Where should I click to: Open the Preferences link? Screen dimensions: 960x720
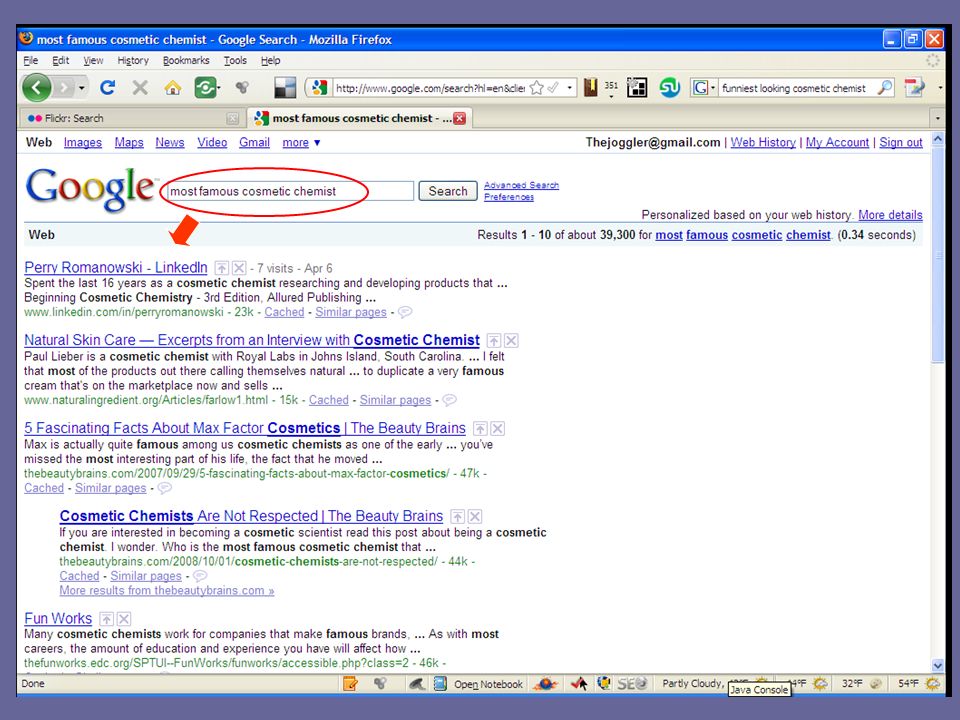click(x=509, y=197)
